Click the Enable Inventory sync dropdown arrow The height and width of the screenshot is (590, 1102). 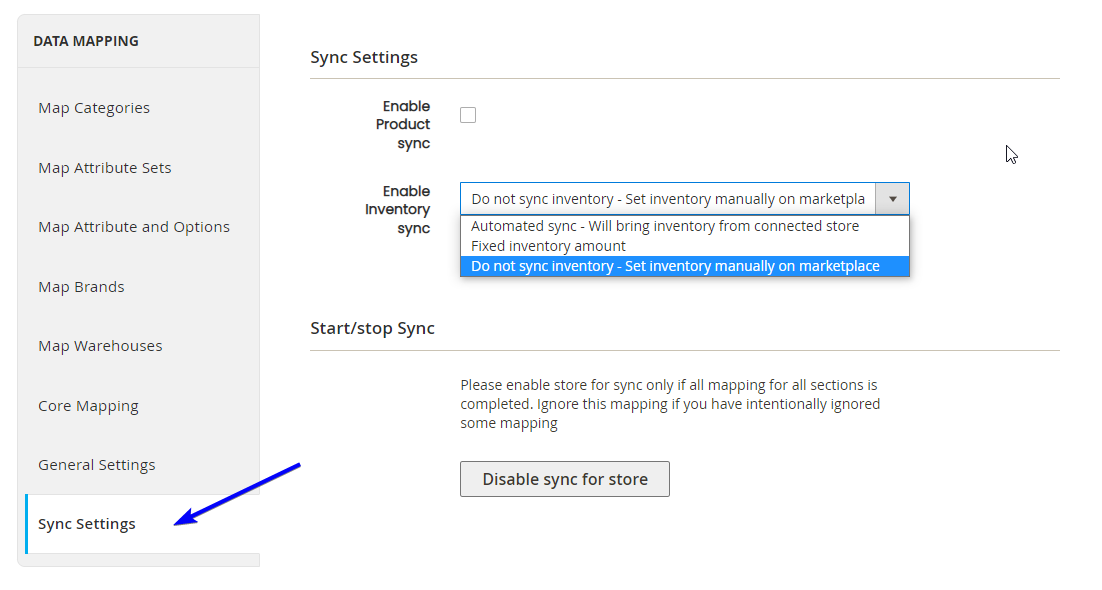(x=892, y=199)
